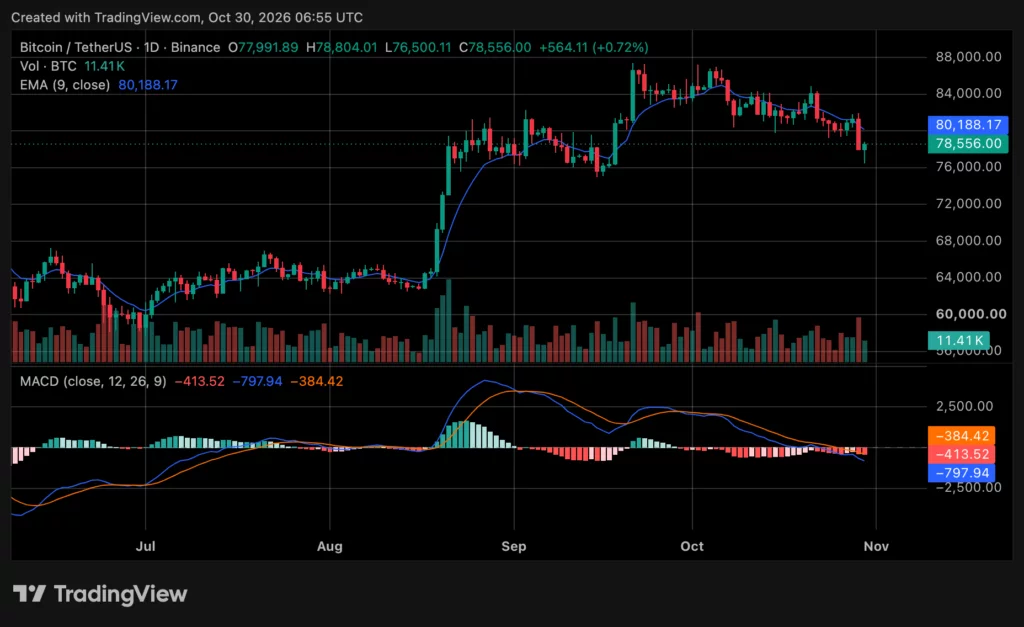This screenshot has height=627, width=1024.
Task: Click MACD line legend value −797.94
Action: click(257, 381)
